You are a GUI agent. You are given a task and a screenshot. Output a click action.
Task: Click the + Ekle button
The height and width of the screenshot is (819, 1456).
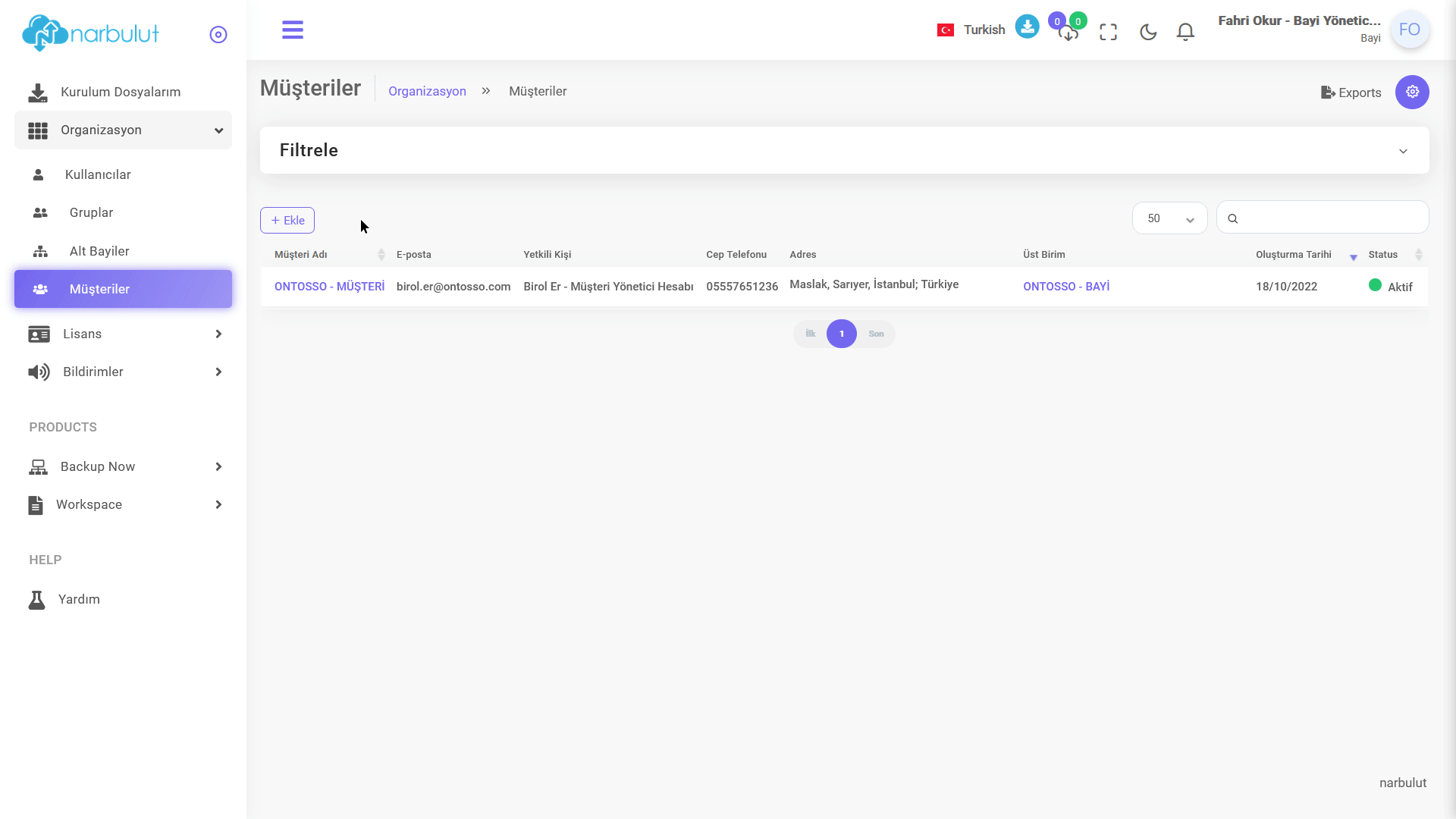tap(287, 221)
